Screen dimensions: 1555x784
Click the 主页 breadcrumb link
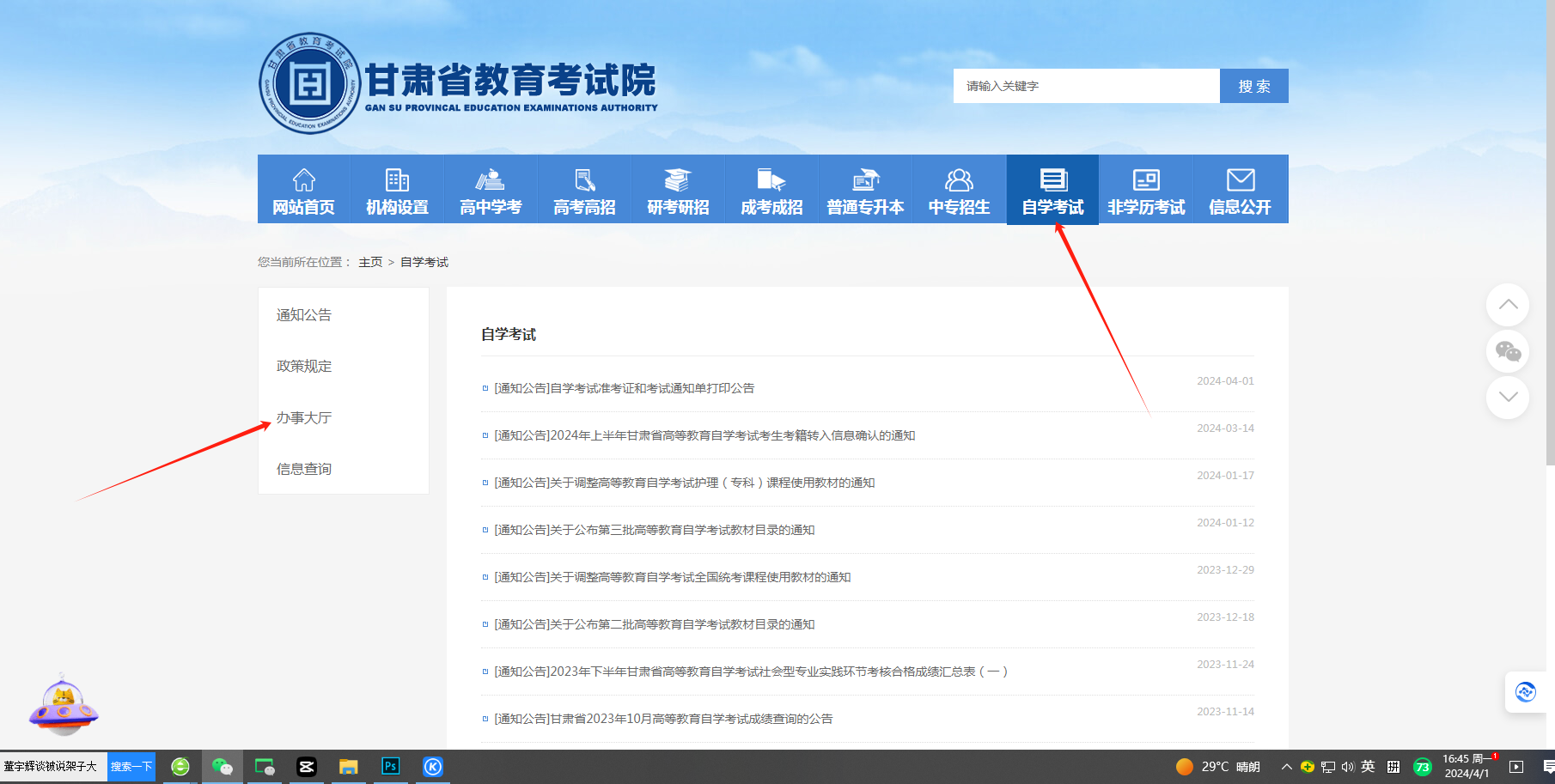[370, 262]
